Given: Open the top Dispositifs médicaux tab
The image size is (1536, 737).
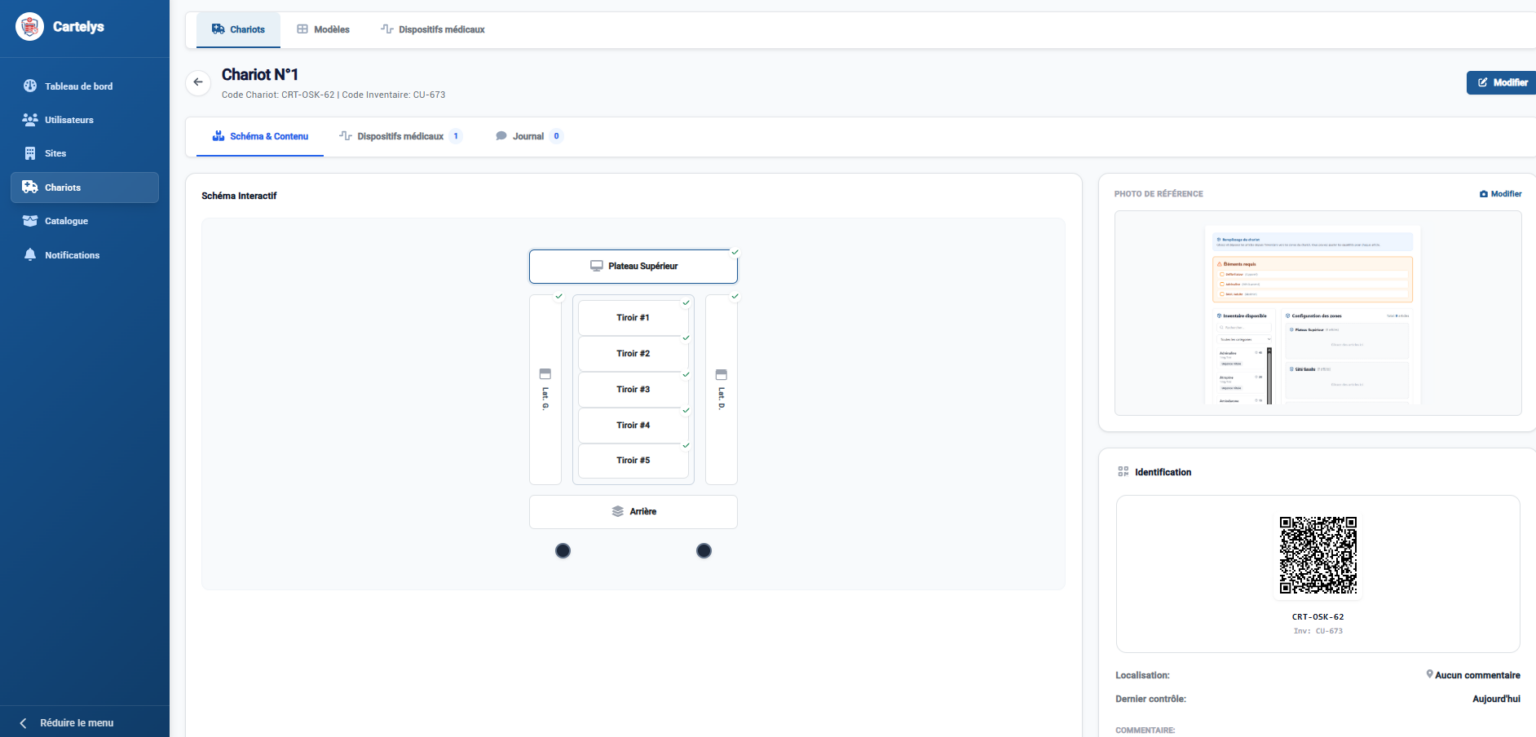Looking at the screenshot, I should pyautogui.click(x=433, y=30).
